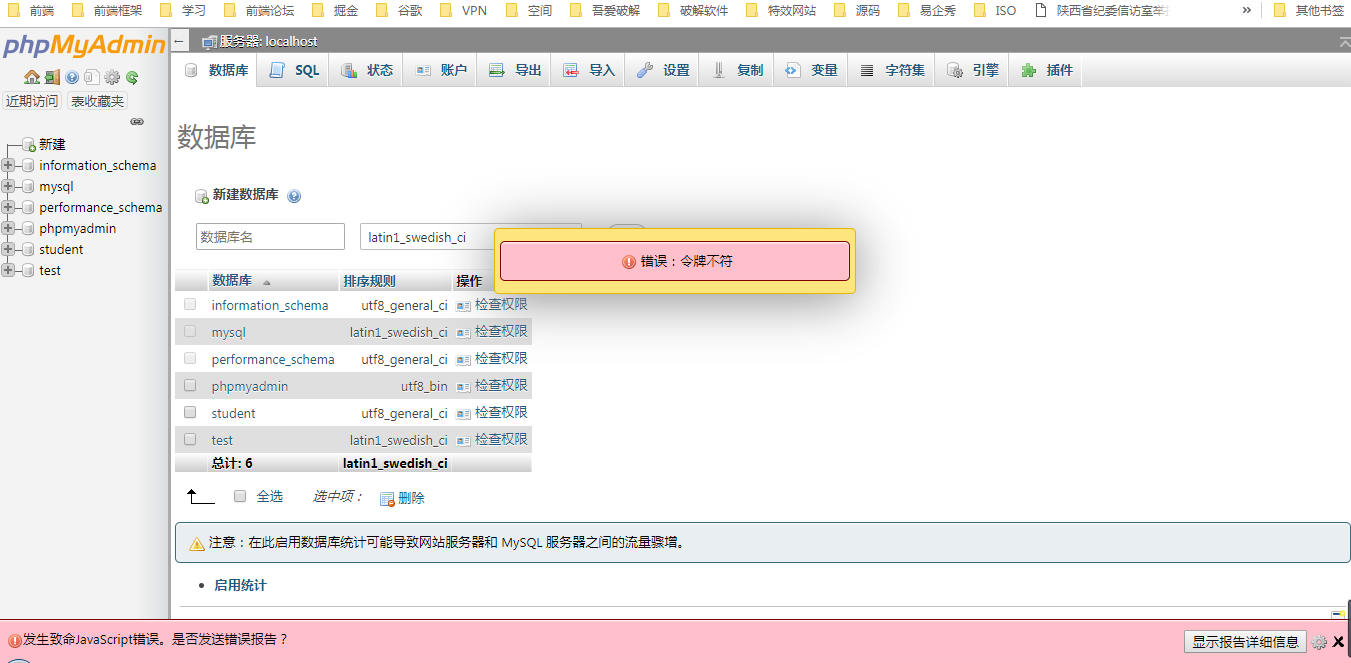Click 近期访问 recent button
Screen dimensions: 1351x663
click(x=32, y=101)
